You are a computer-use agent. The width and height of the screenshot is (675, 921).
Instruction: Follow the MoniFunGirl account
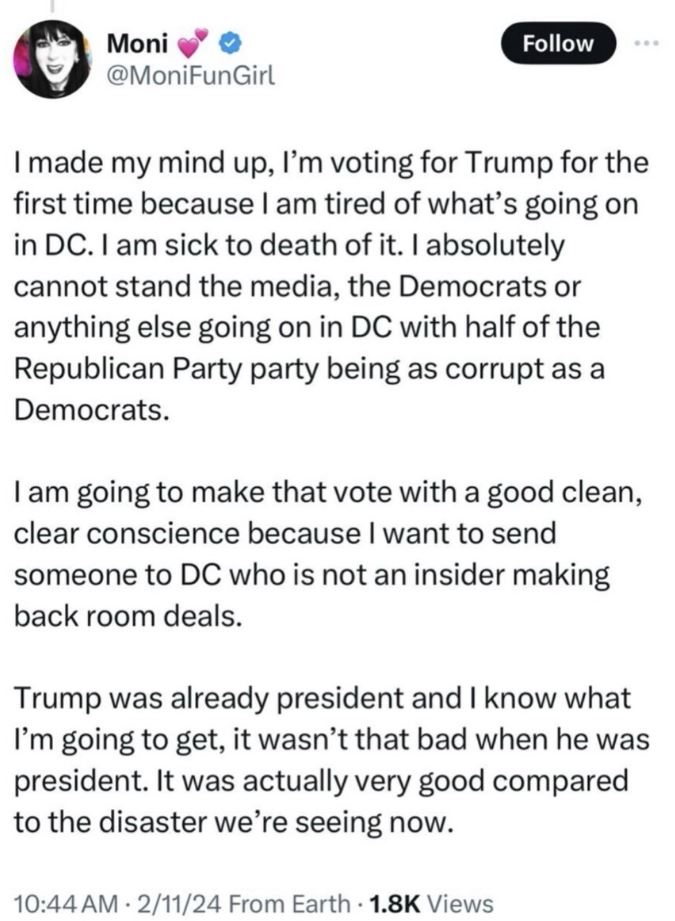pyautogui.click(x=558, y=43)
